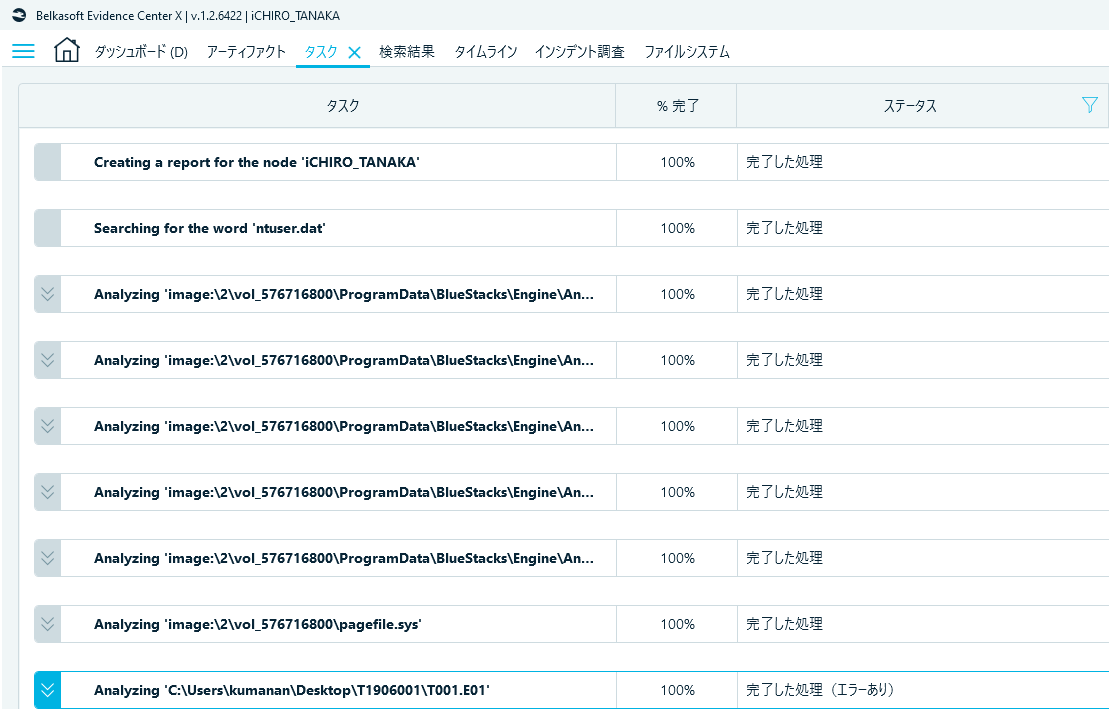Select 'Creating a report for the node' task
The height and width of the screenshot is (709, 1109).
coord(257,162)
